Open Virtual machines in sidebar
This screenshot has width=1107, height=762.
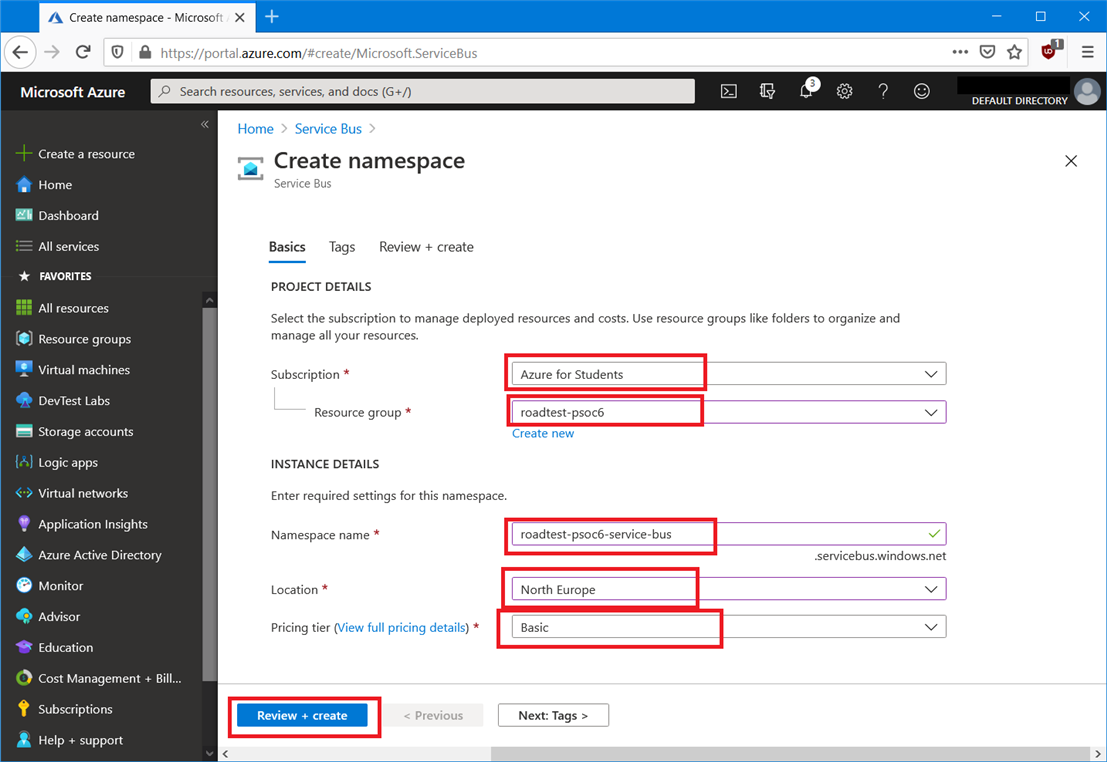(84, 370)
